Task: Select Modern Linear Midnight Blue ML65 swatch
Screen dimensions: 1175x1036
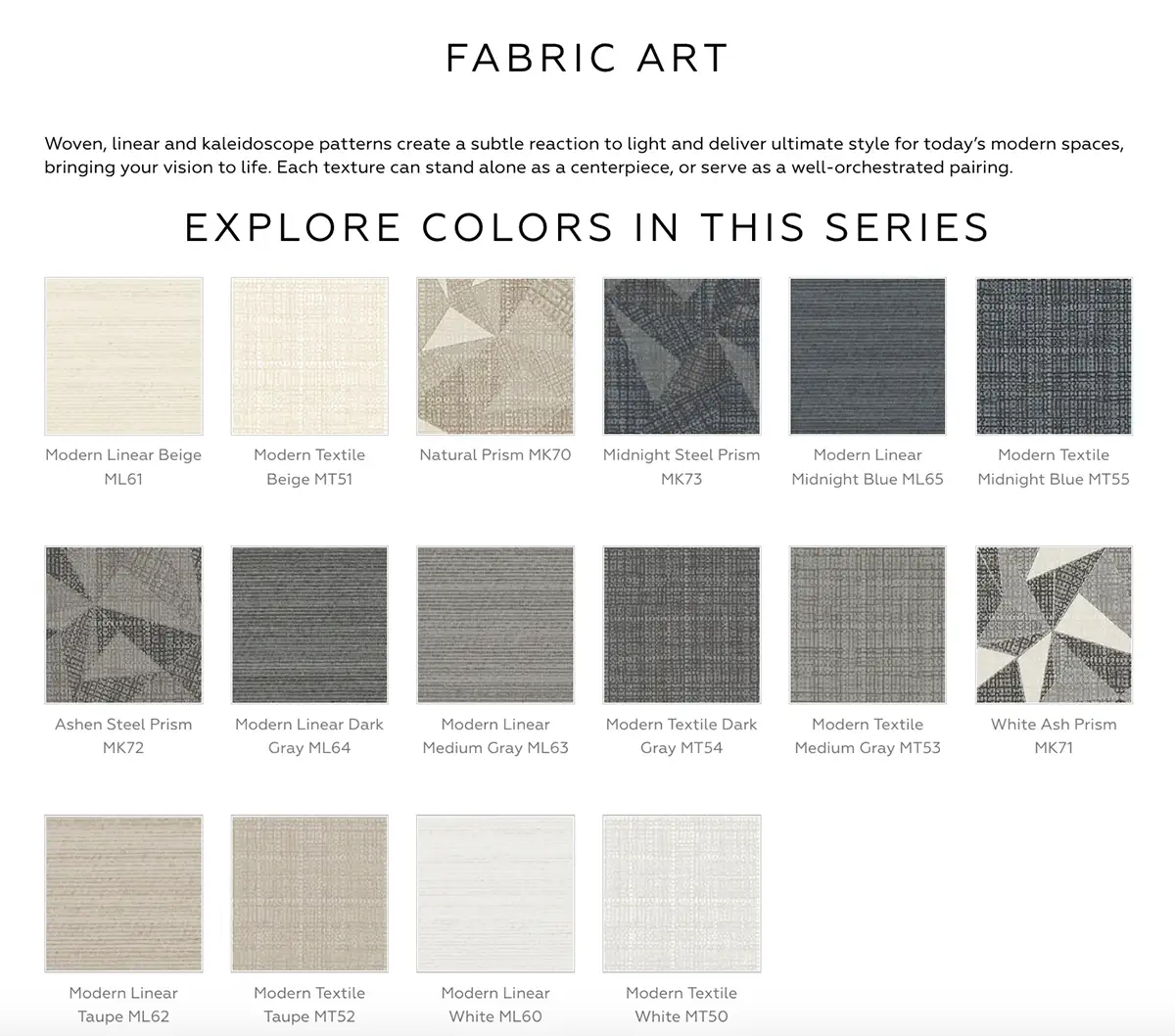Action: 868,356
